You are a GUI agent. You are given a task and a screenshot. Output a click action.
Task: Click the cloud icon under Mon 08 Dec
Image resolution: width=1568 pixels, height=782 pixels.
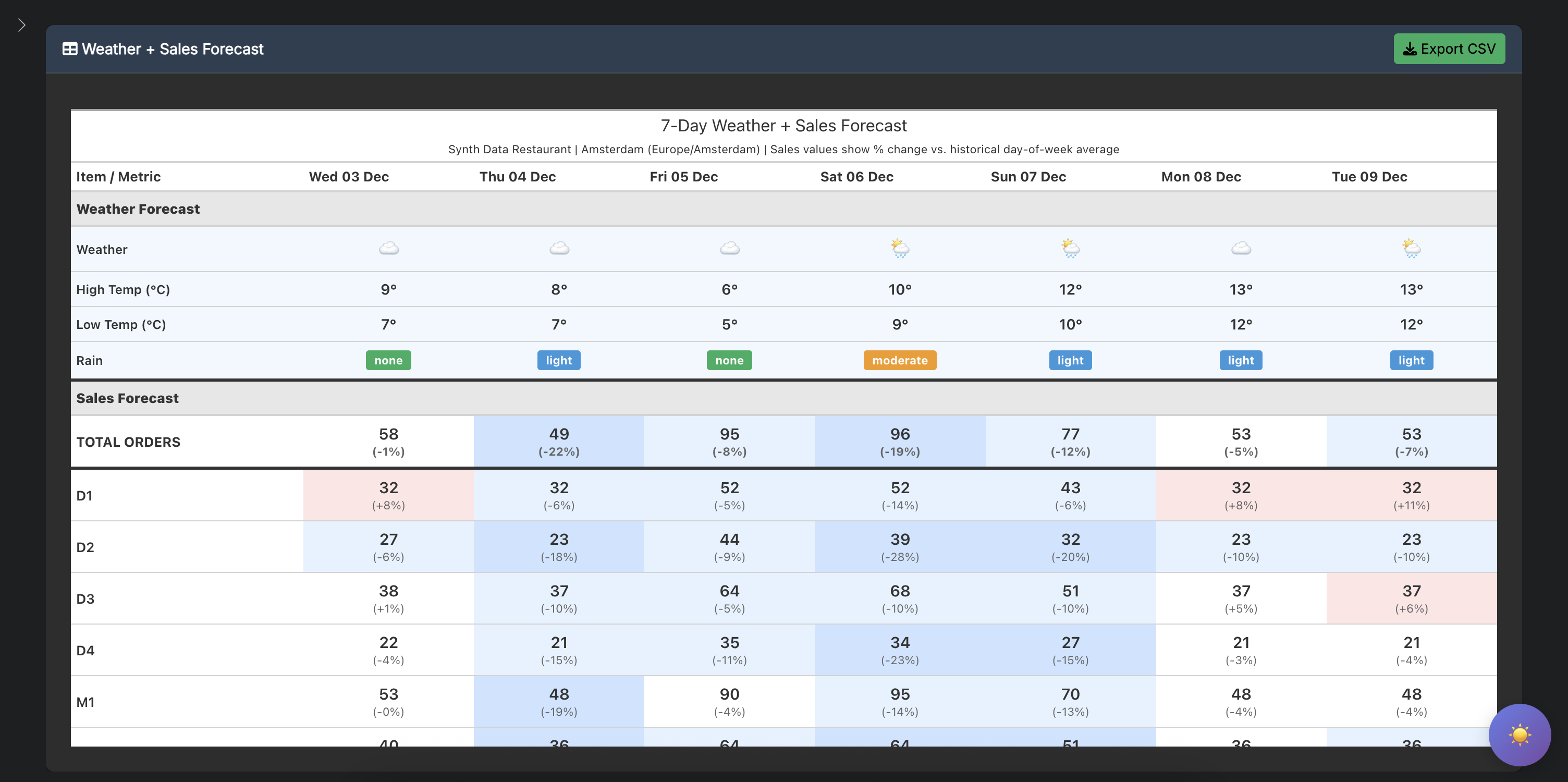click(1241, 248)
